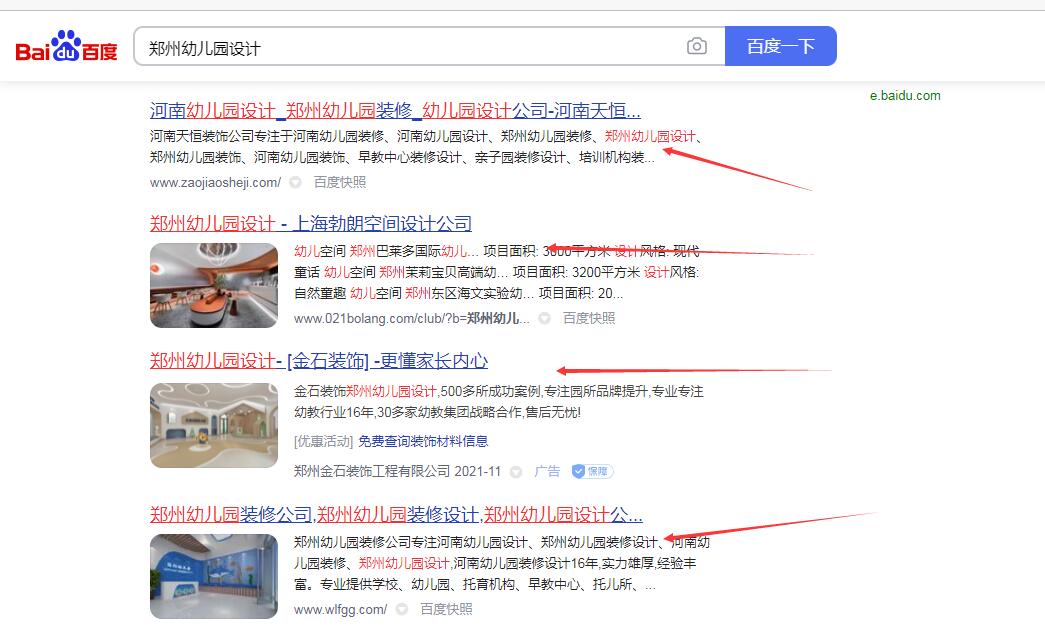Expand dropdown icon beside 021bolang.com URL
Screen dimensions: 1045x641
click(x=544, y=319)
